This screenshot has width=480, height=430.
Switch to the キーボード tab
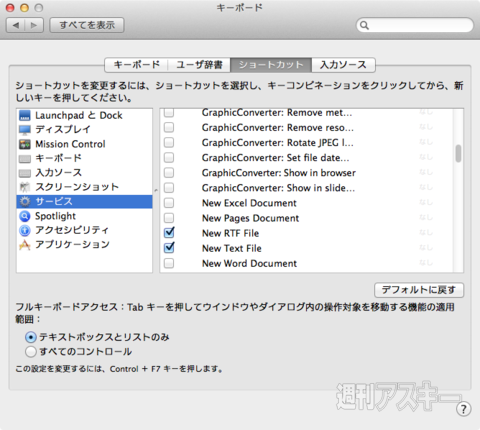click(136, 65)
